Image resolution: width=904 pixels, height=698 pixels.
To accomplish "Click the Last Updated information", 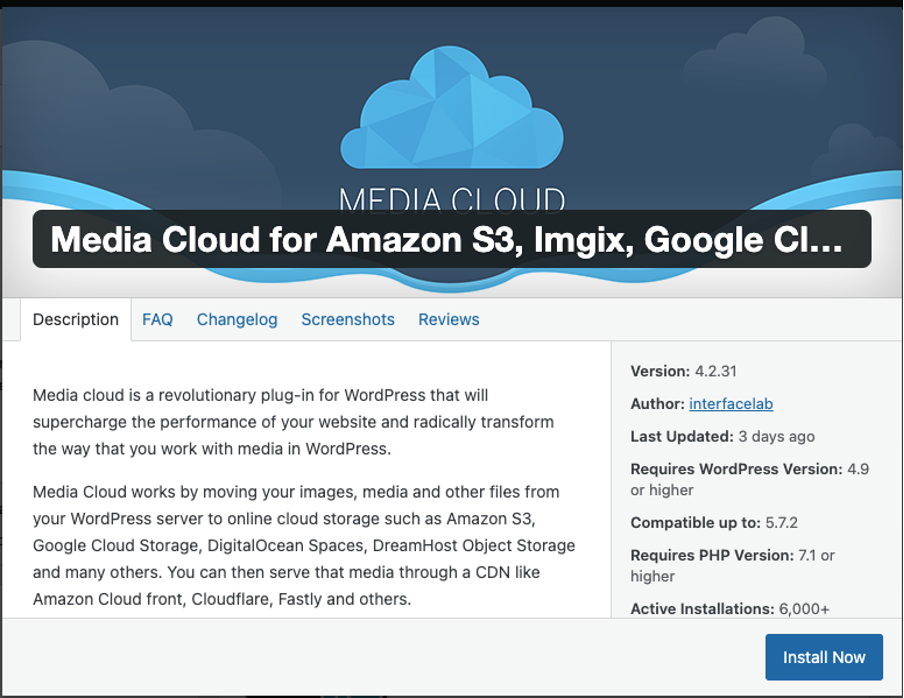I will [720, 436].
